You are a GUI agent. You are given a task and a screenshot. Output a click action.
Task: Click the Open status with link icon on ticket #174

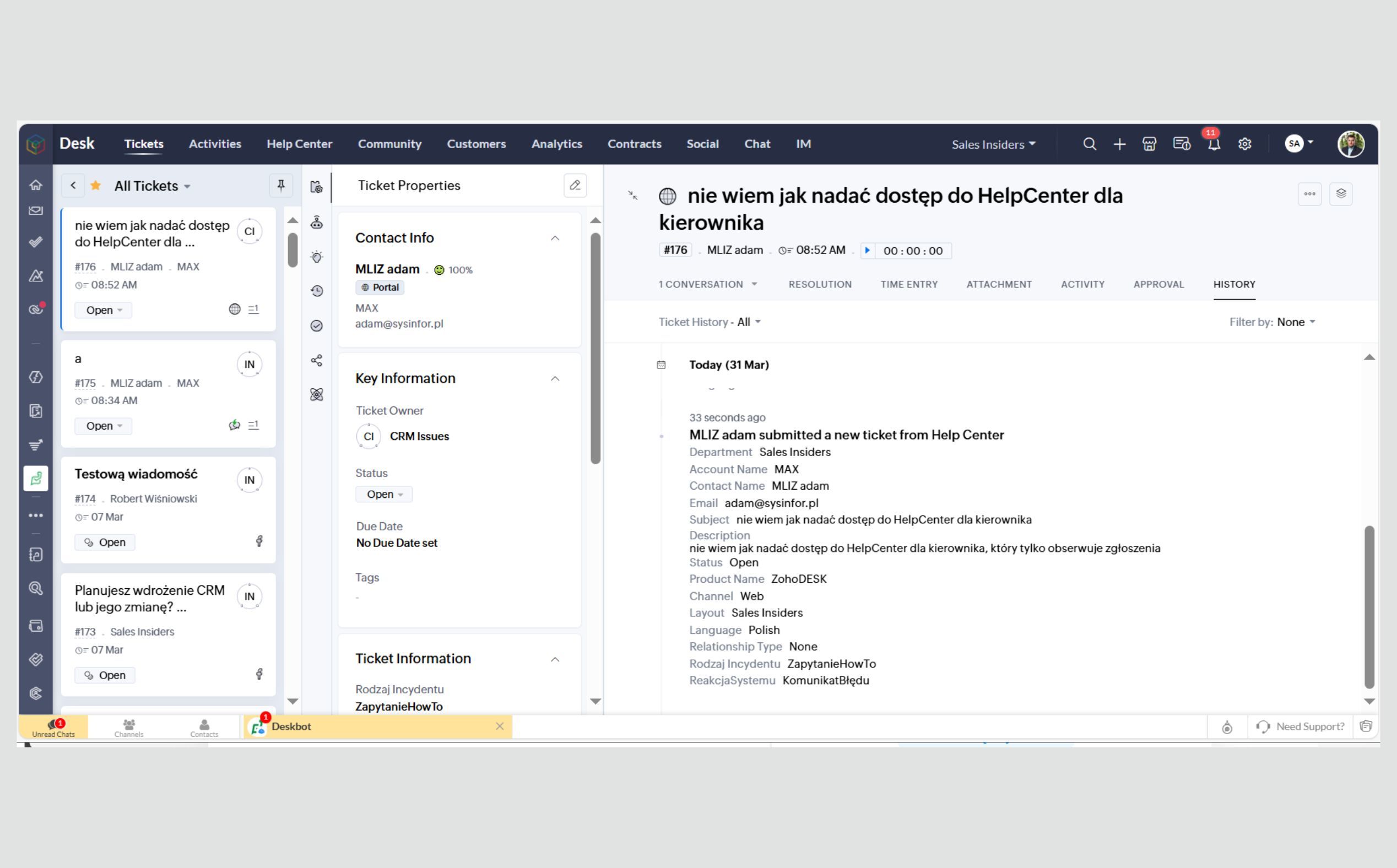click(105, 542)
